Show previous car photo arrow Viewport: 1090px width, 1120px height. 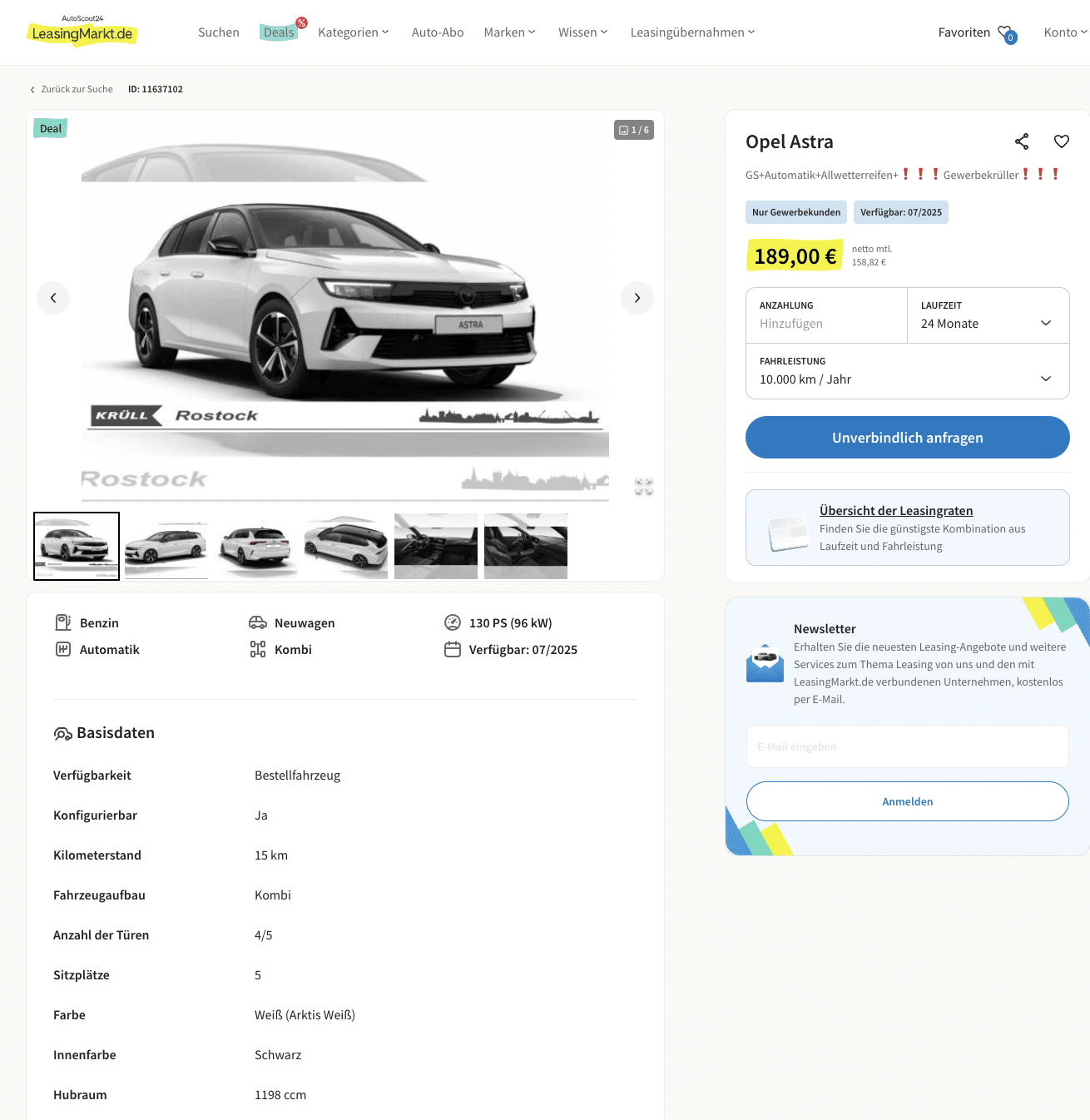pyautogui.click(x=53, y=298)
